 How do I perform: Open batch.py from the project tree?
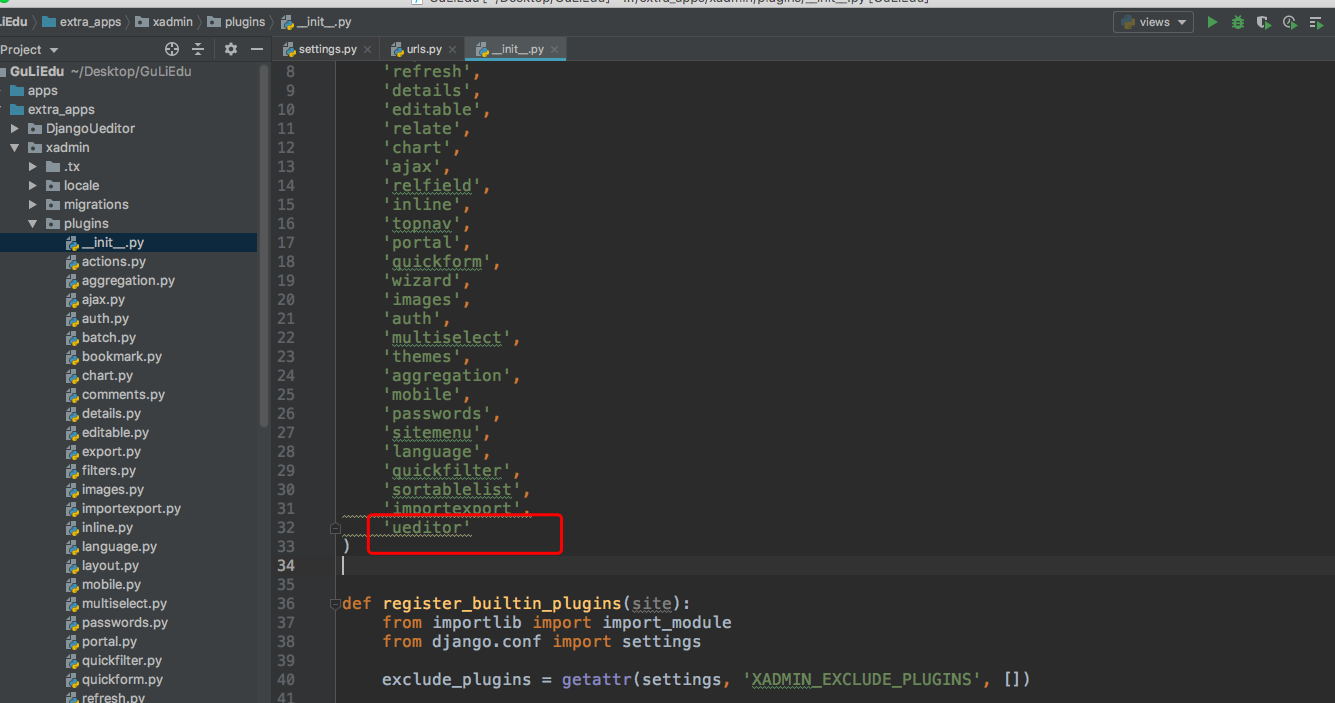109,337
